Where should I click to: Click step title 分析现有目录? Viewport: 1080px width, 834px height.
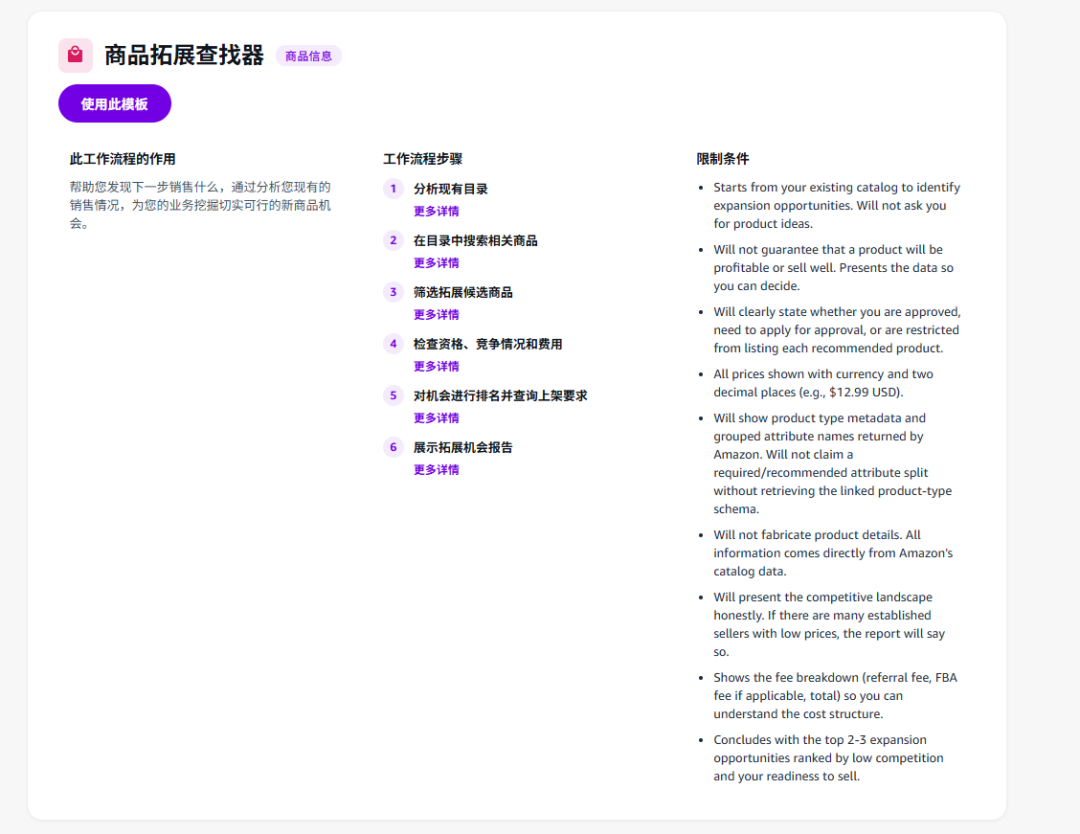coord(450,189)
